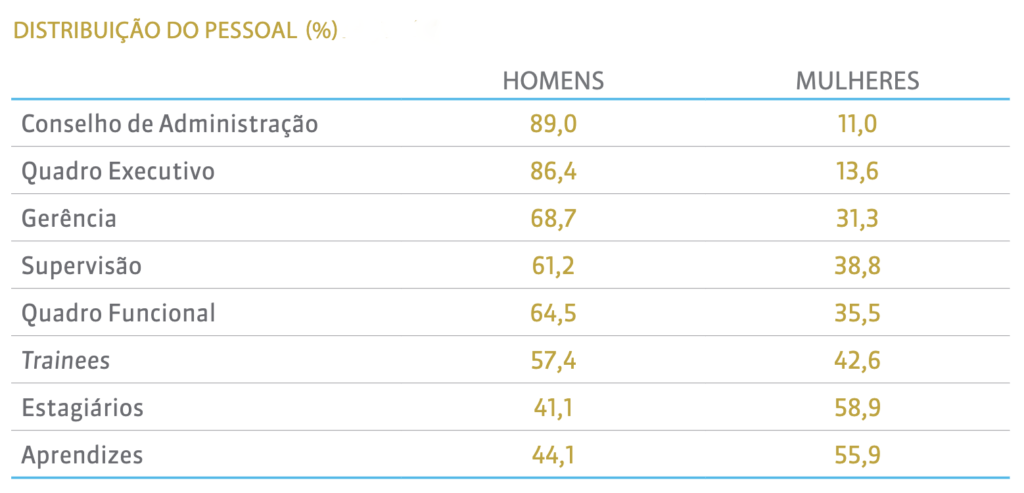Select the italic 'Trainees' row label
Image resolution: width=1024 pixels, height=493 pixels.
coord(66,361)
